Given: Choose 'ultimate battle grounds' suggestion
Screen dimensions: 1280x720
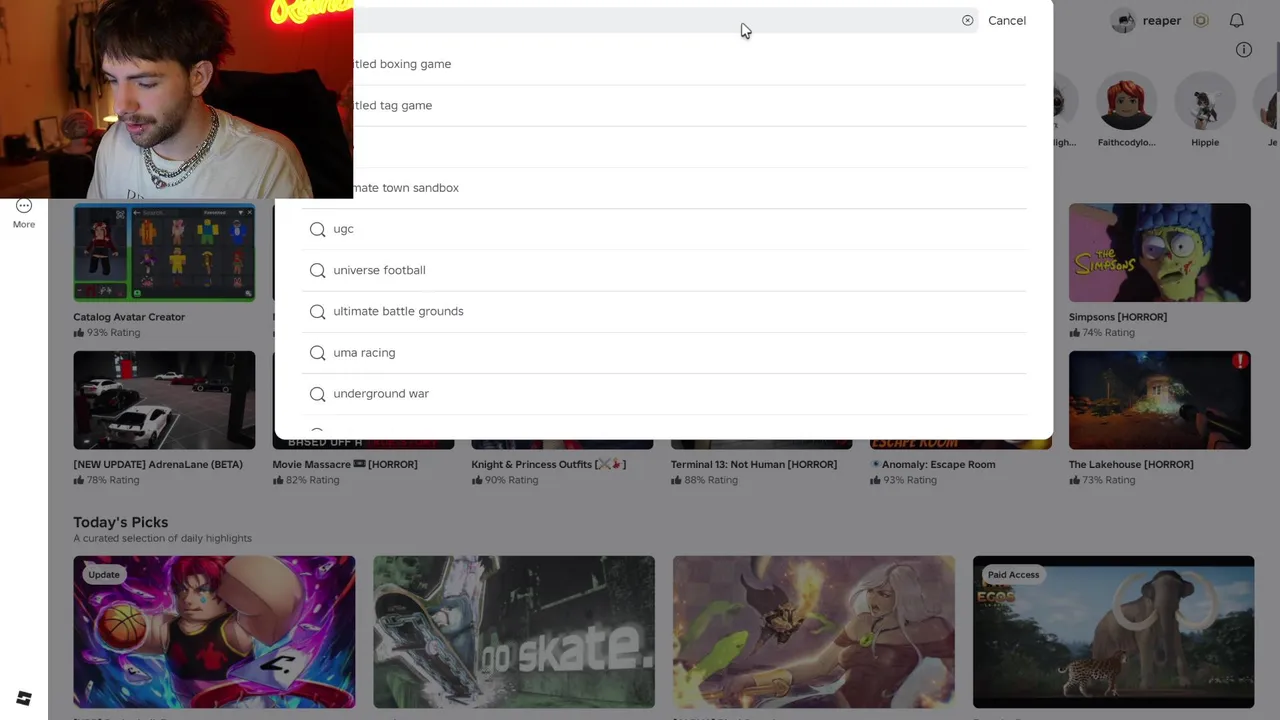Looking at the screenshot, I should [x=664, y=311].
